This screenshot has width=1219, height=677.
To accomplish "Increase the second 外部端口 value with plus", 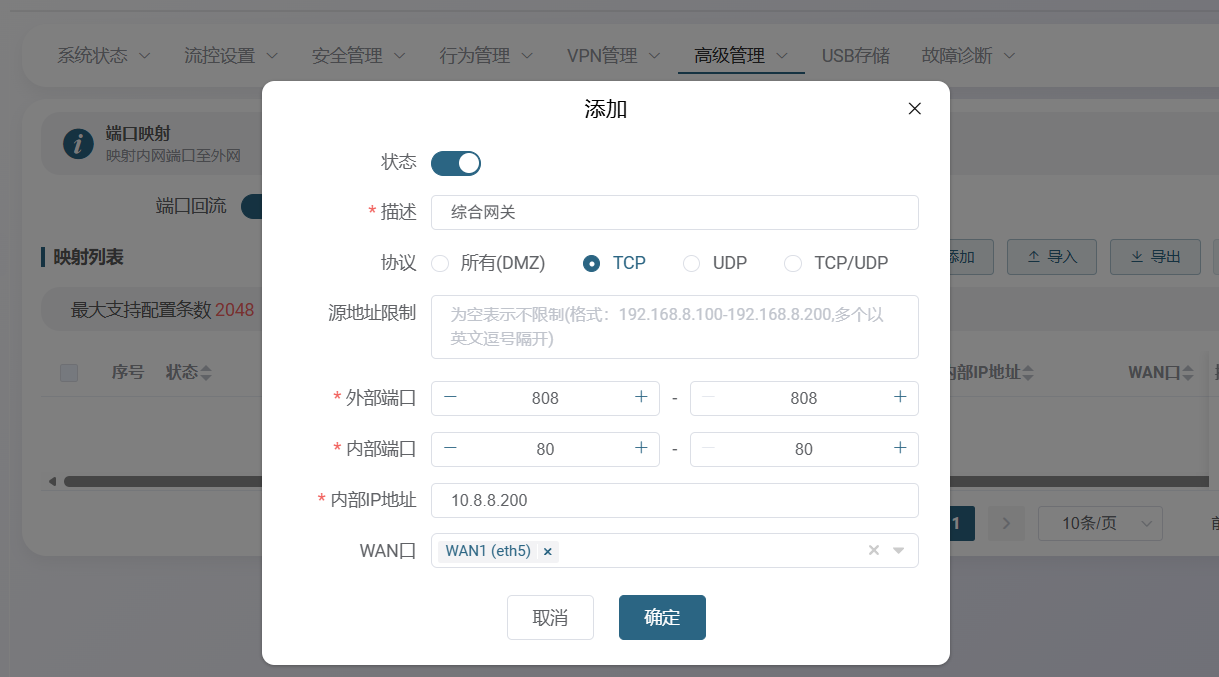I will coord(900,397).
